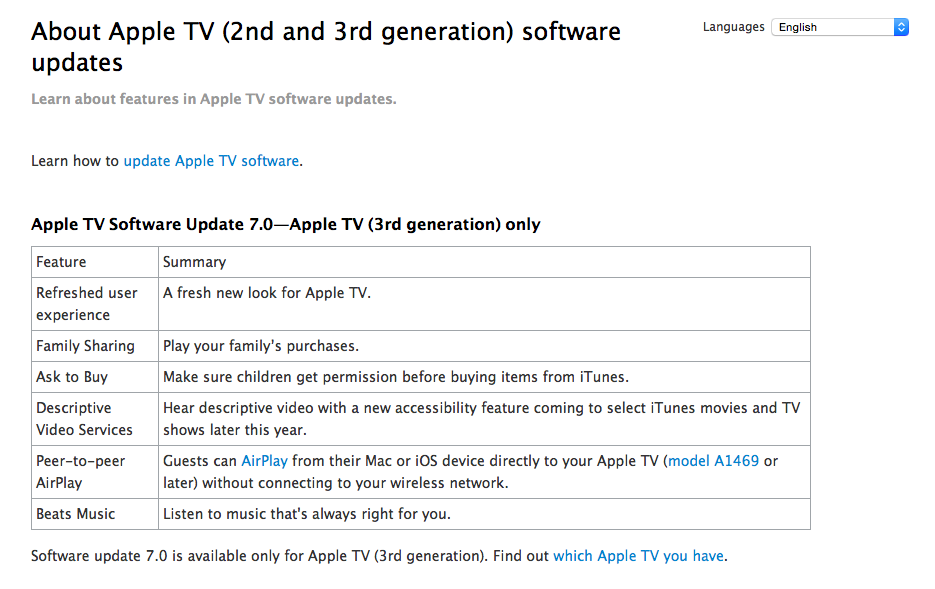Click the 'A fresh new look' summary
Viewport: 935px width, 589px height.
coord(267,293)
